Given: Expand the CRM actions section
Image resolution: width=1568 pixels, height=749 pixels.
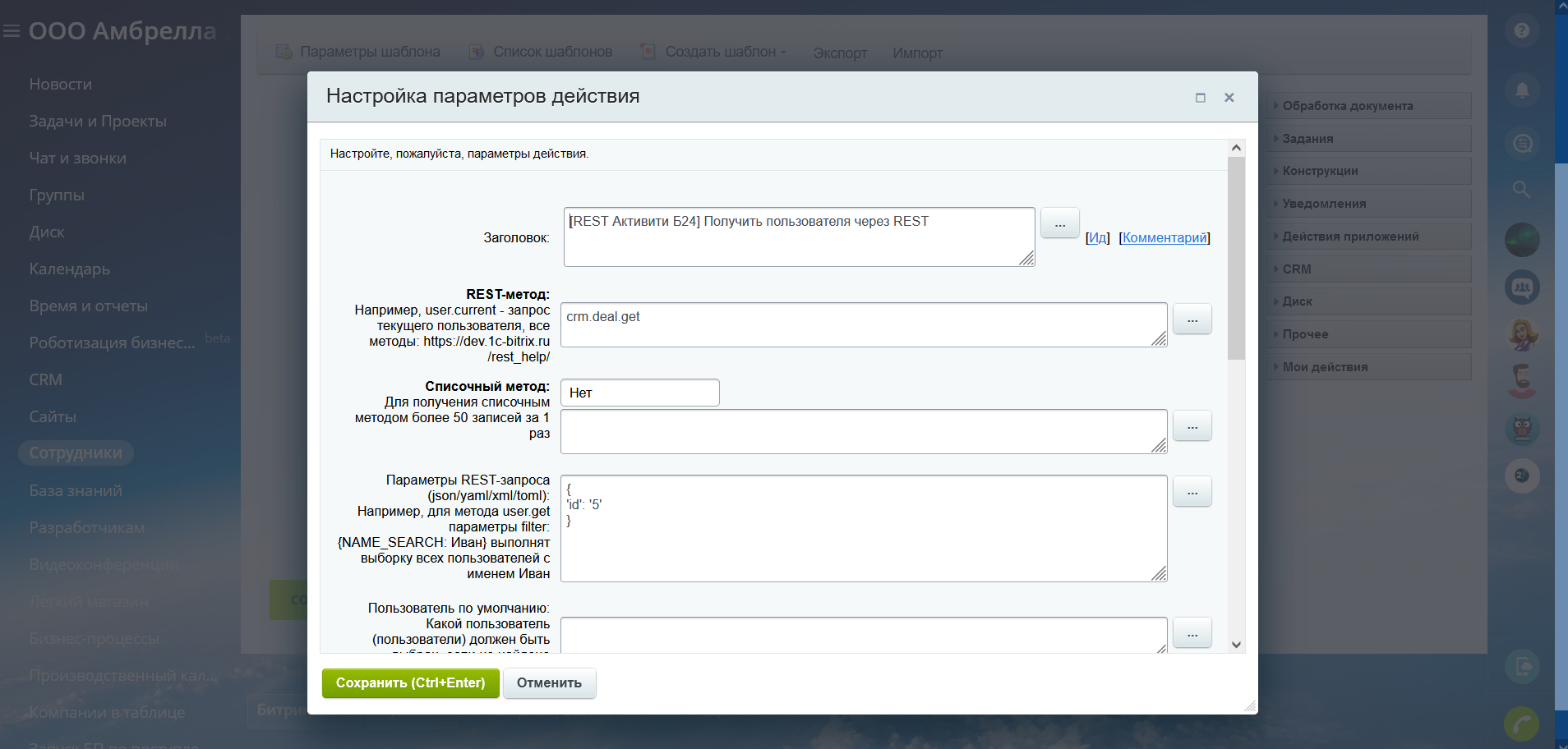Looking at the screenshot, I should click(1368, 269).
